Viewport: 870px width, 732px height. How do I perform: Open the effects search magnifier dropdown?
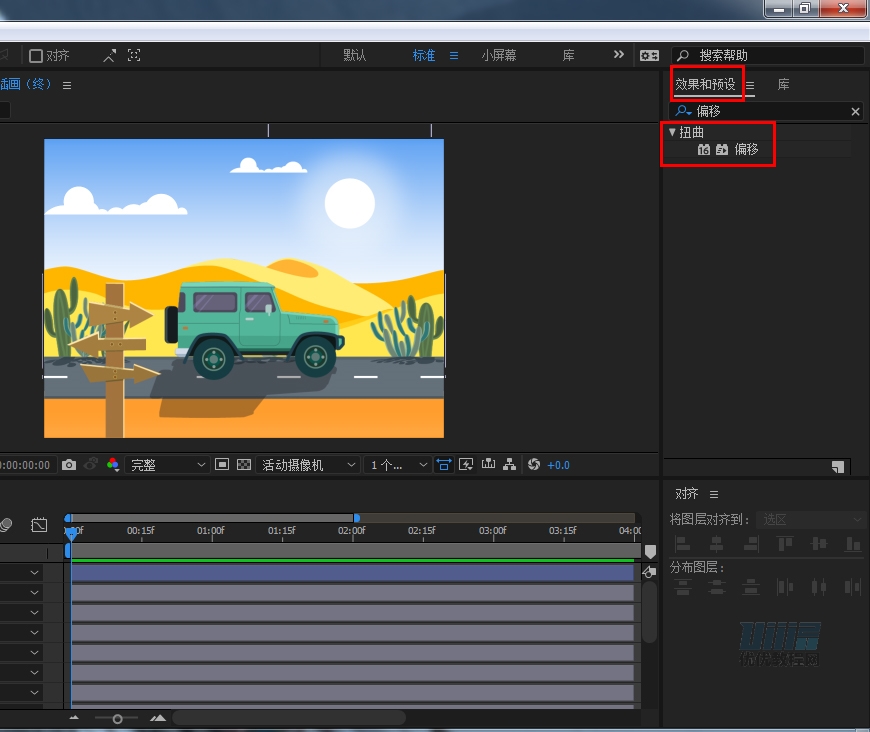tap(683, 110)
